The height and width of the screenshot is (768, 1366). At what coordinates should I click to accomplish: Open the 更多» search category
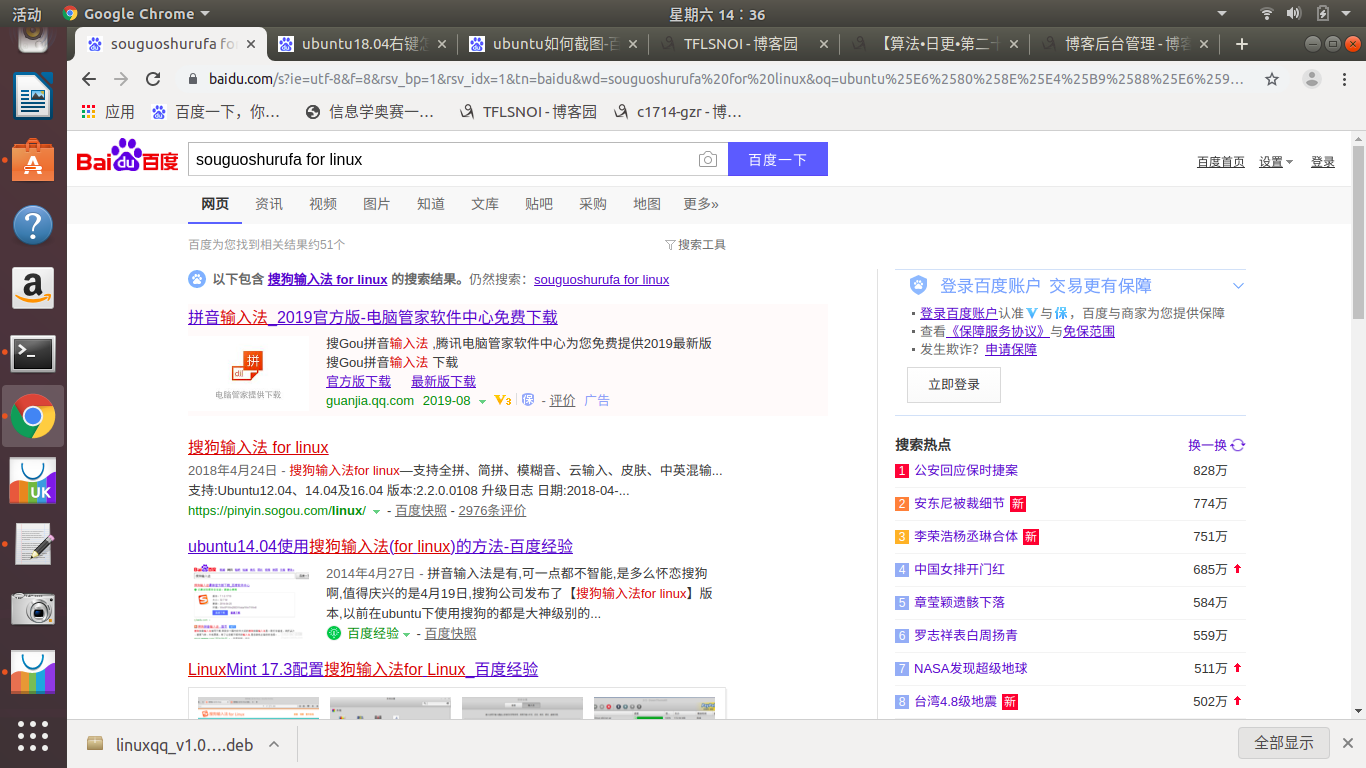click(701, 204)
